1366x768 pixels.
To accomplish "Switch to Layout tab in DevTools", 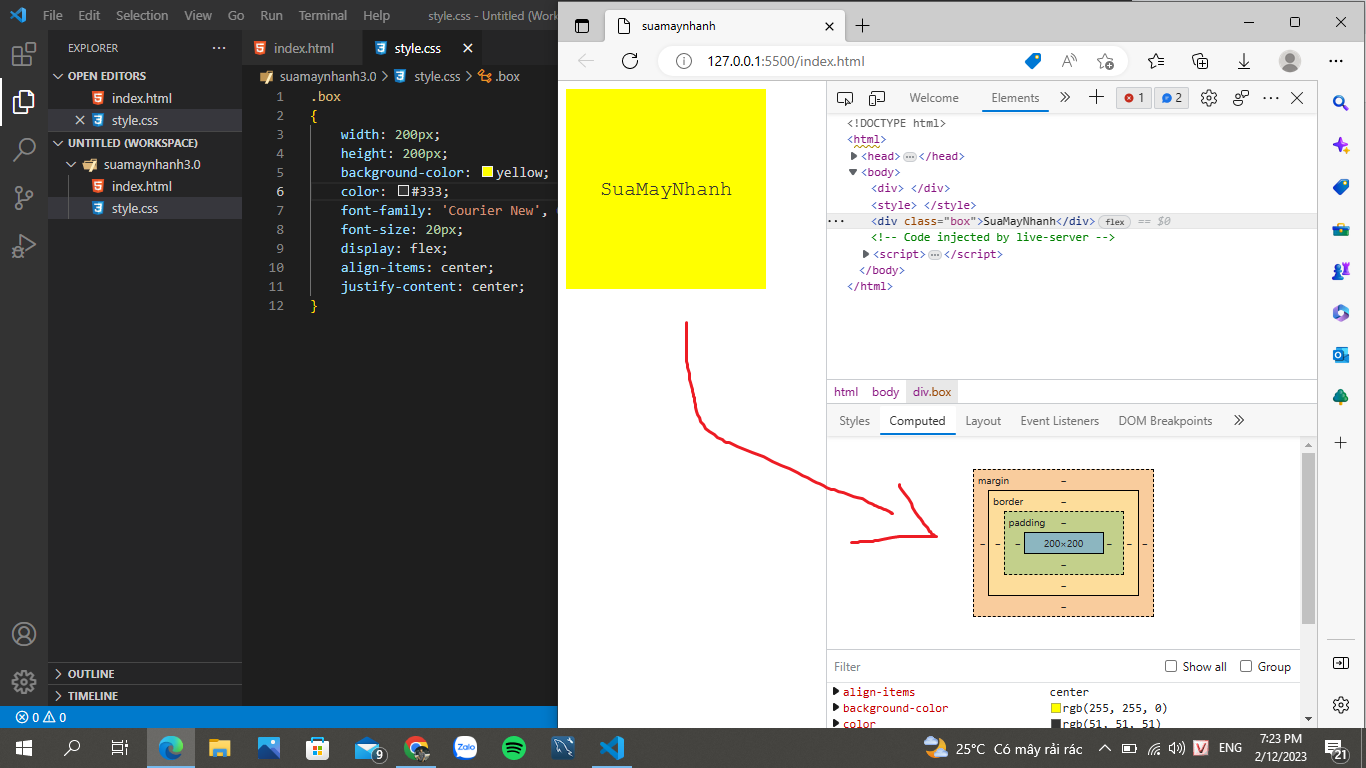I will coord(983,421).
